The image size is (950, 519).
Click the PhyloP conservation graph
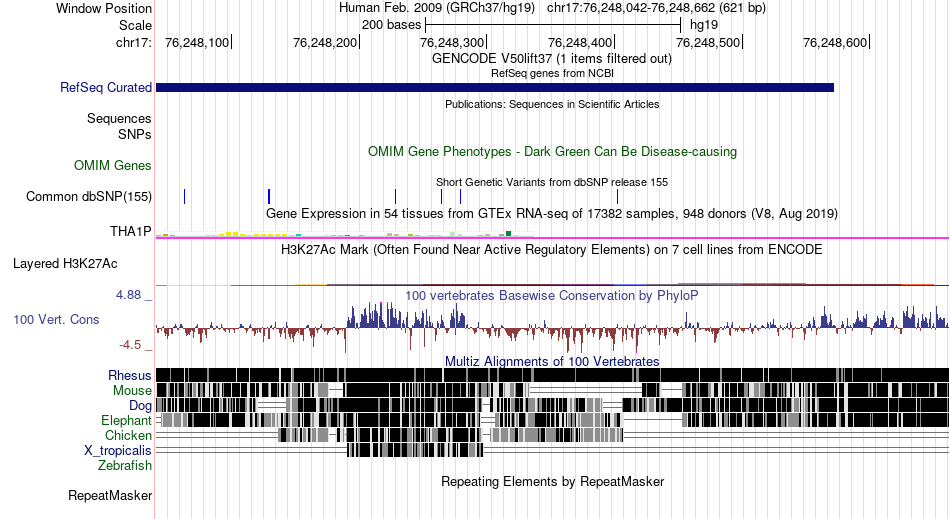553,327
